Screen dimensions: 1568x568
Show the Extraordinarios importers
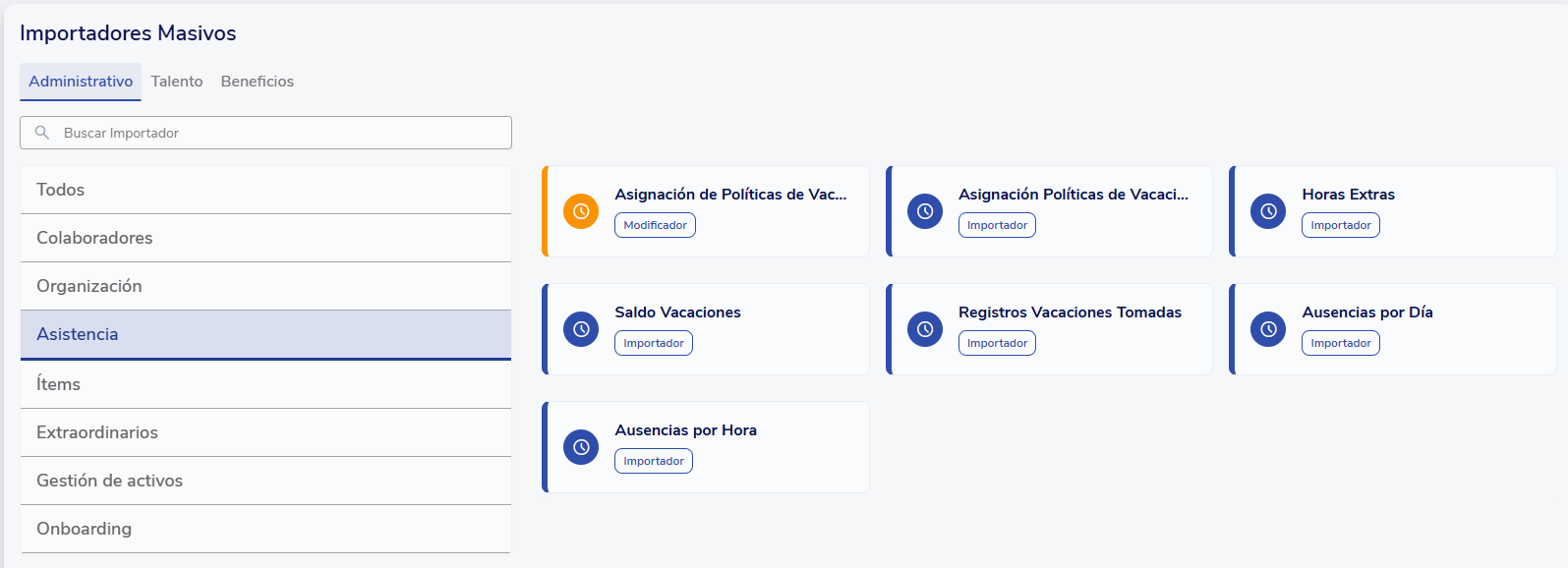coord(265,432)
